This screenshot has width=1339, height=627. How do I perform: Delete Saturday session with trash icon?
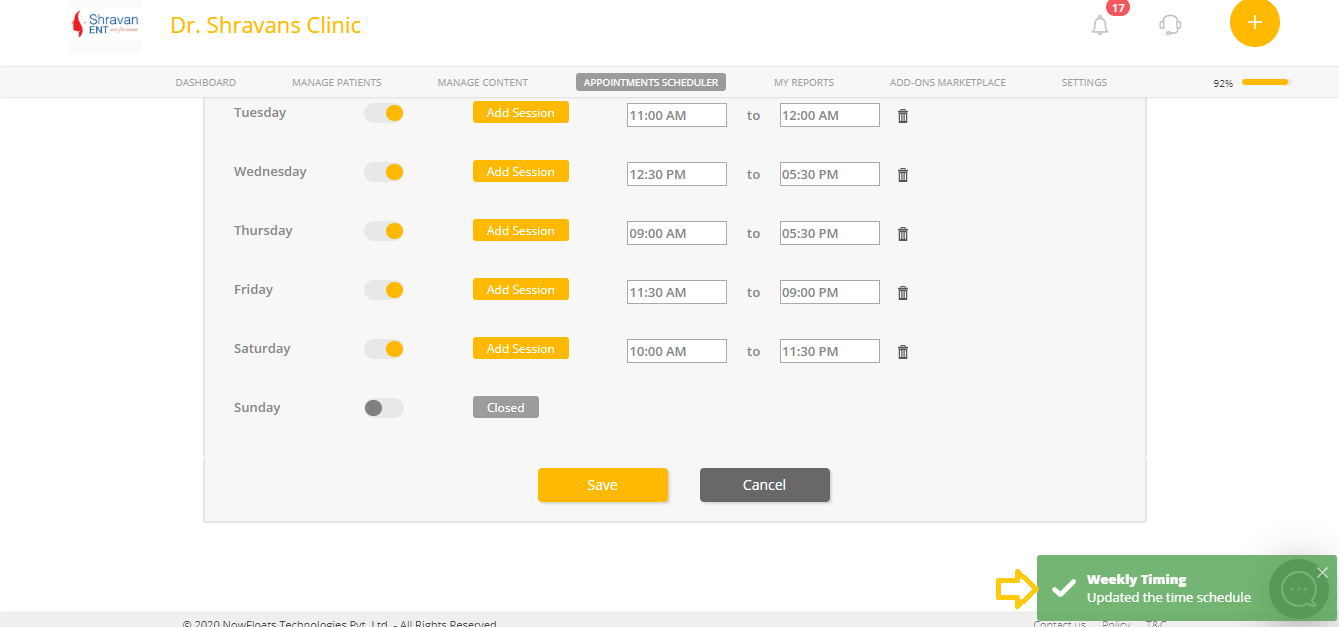coord(903,352)
